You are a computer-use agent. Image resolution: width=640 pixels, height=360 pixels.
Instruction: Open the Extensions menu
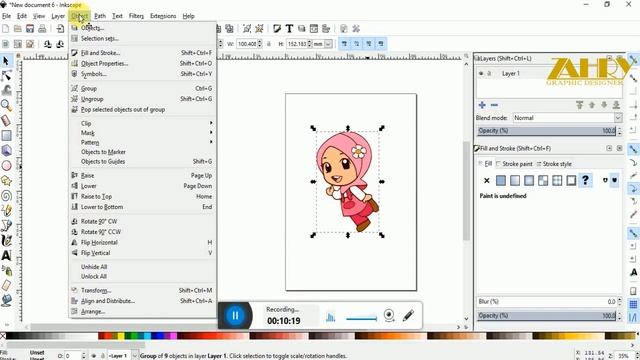point(163,16)
